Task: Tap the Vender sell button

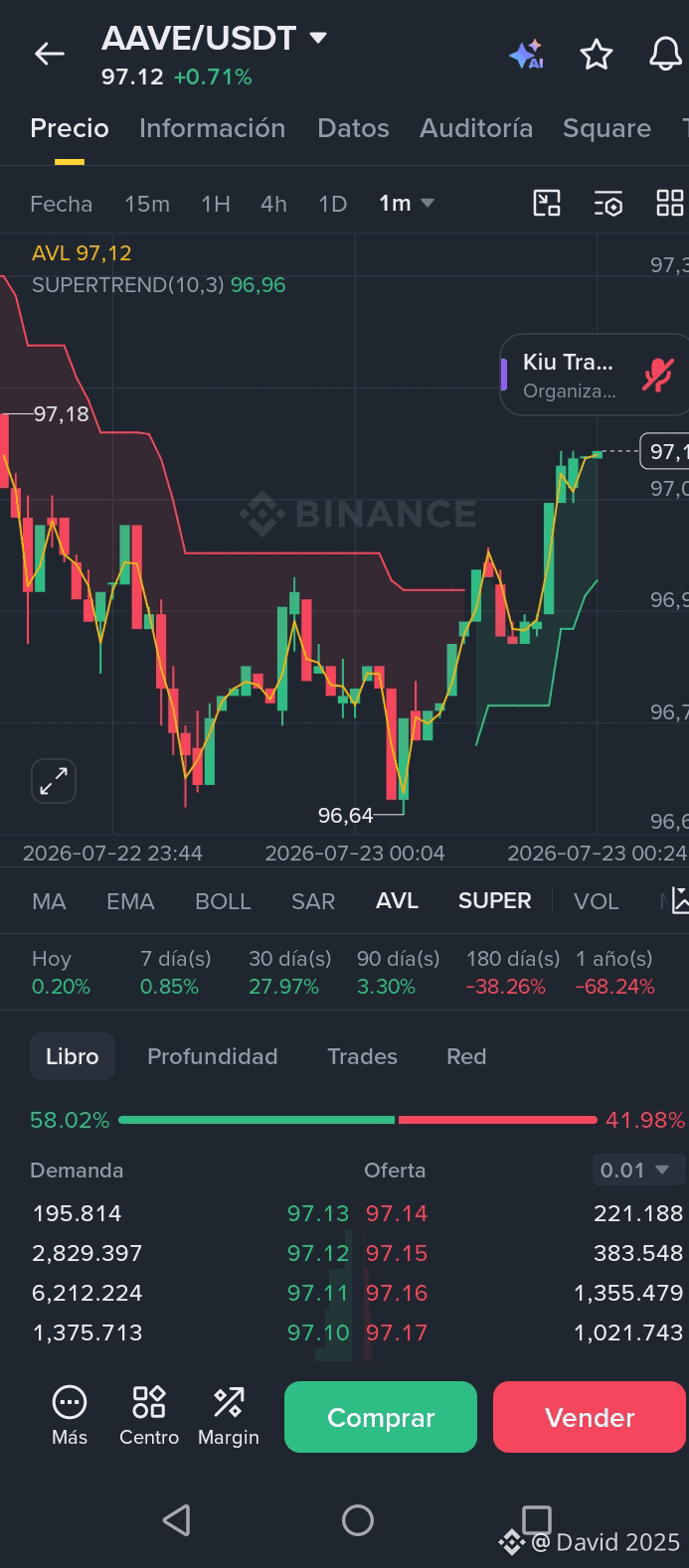Action: point(590,1417)
